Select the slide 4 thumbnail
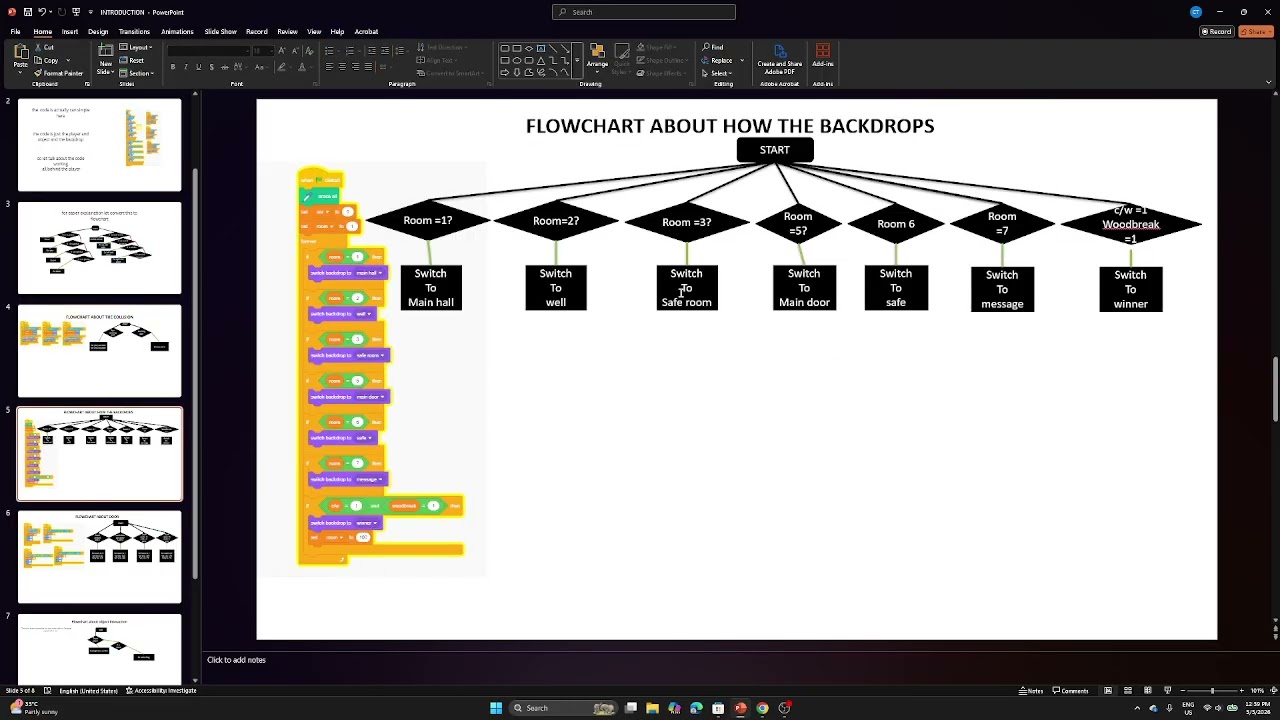Screen dimensions: 1280x720 pos(99,351)
